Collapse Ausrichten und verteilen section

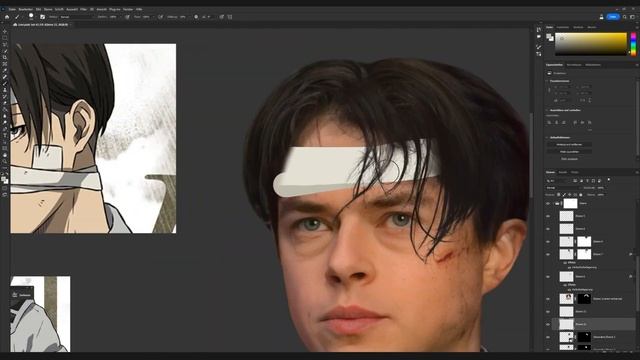tap(547, 110)
